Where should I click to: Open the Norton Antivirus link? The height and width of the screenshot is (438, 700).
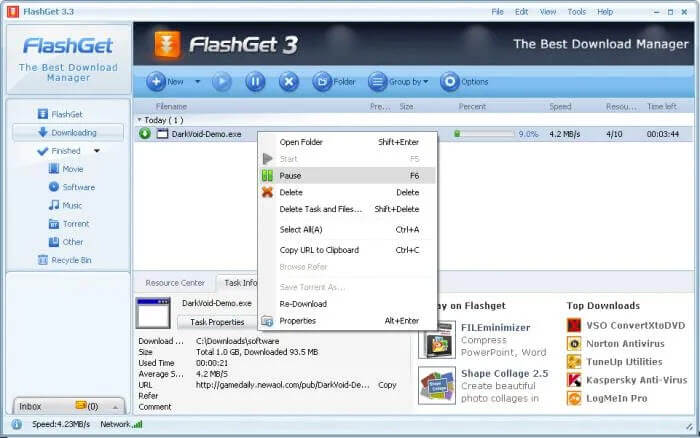625,344
